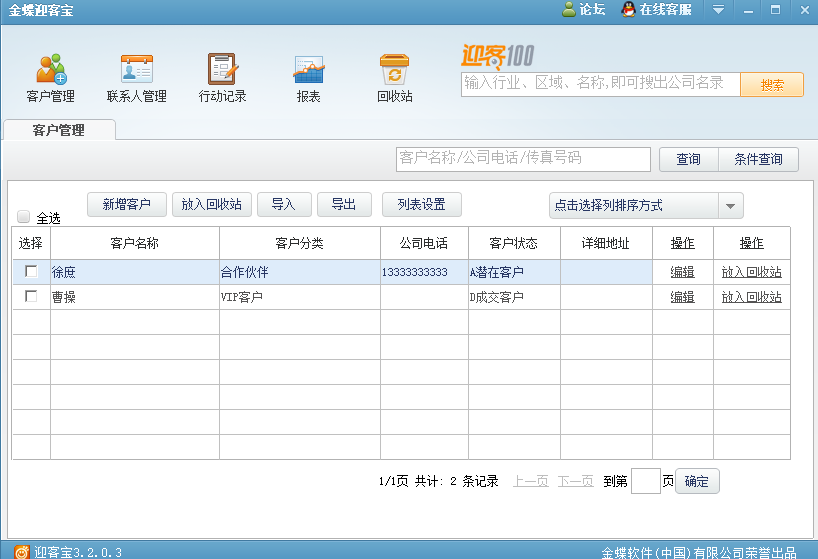This screenshot has width=818, height=559.
Task: Click the 详细地址 column header
Action: tap(606, 243)
